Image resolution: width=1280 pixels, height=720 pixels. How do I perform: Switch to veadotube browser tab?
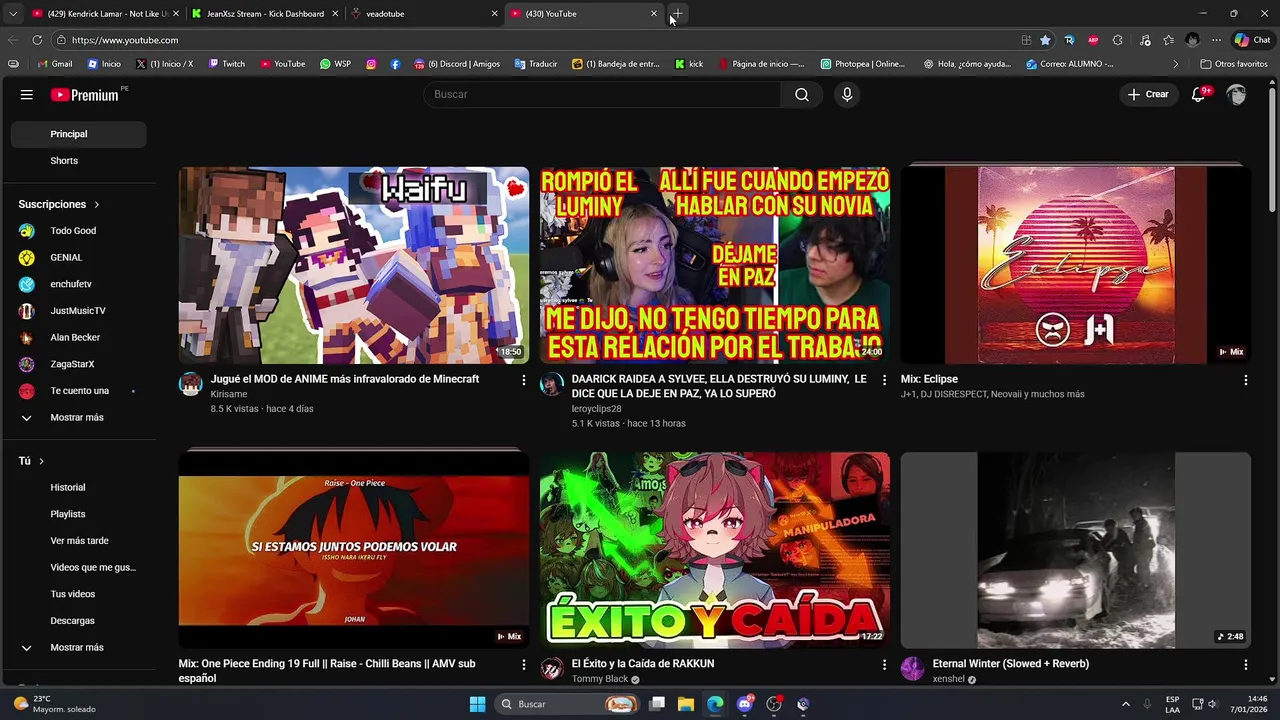click(x=425, y=14)
